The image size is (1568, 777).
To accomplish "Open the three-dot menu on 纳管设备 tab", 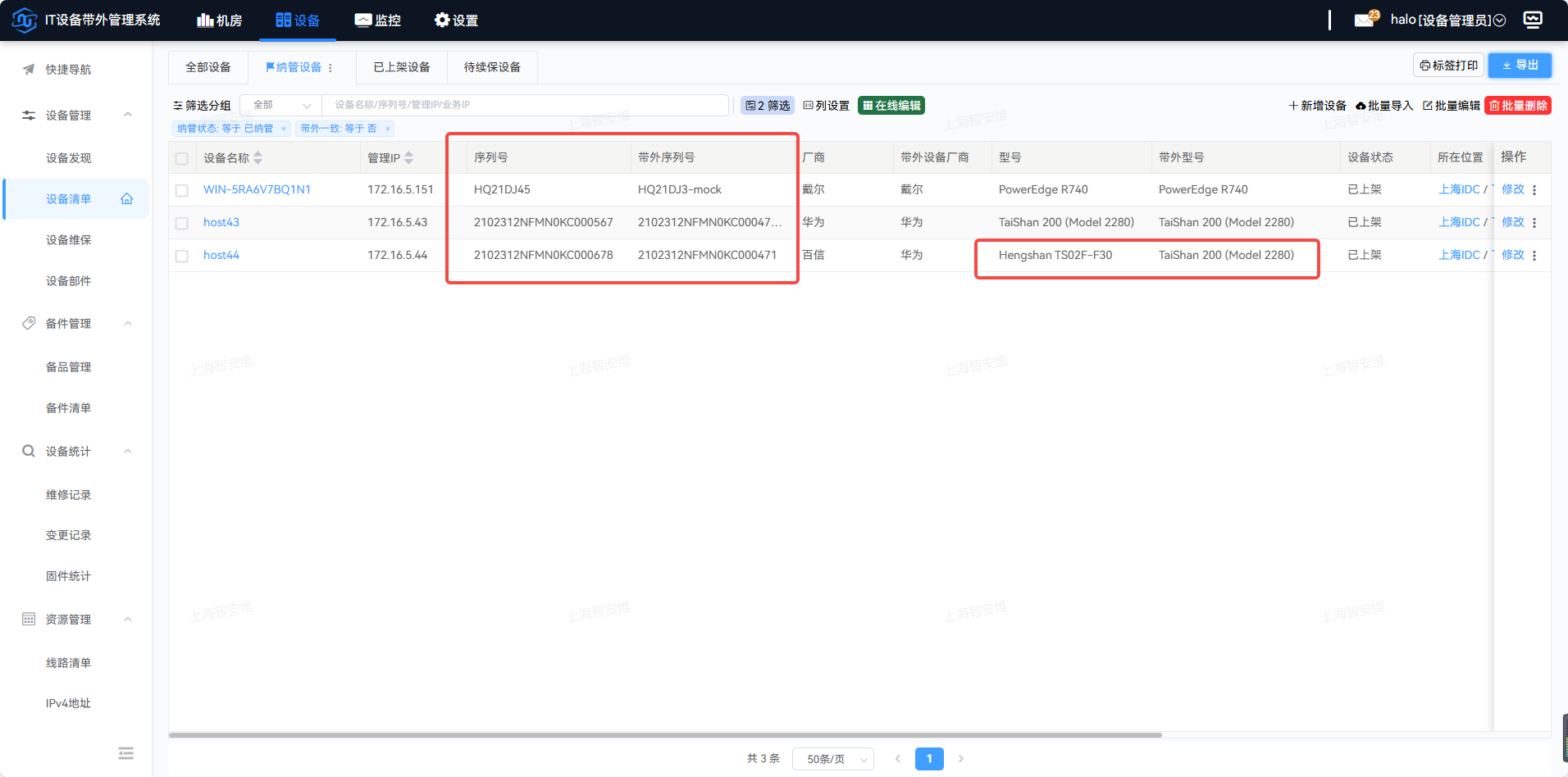I will point(330,67).
